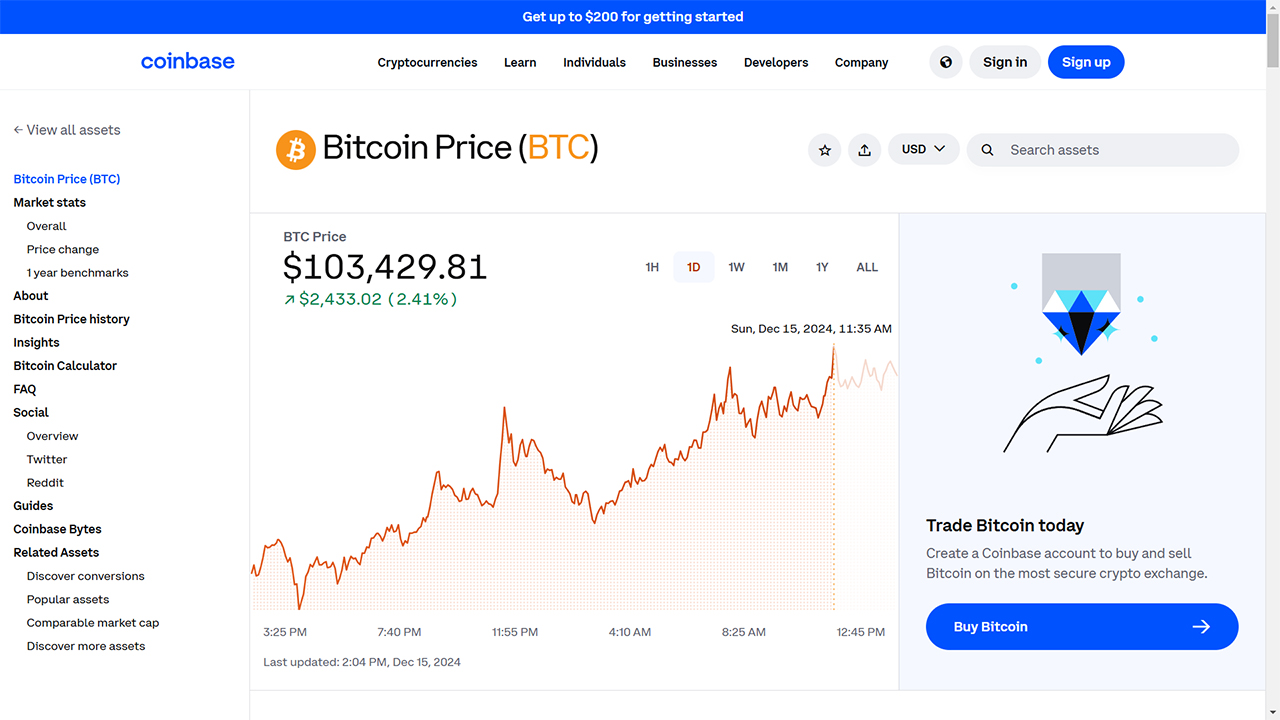Click the star watchlist icon

click(825, 150)
